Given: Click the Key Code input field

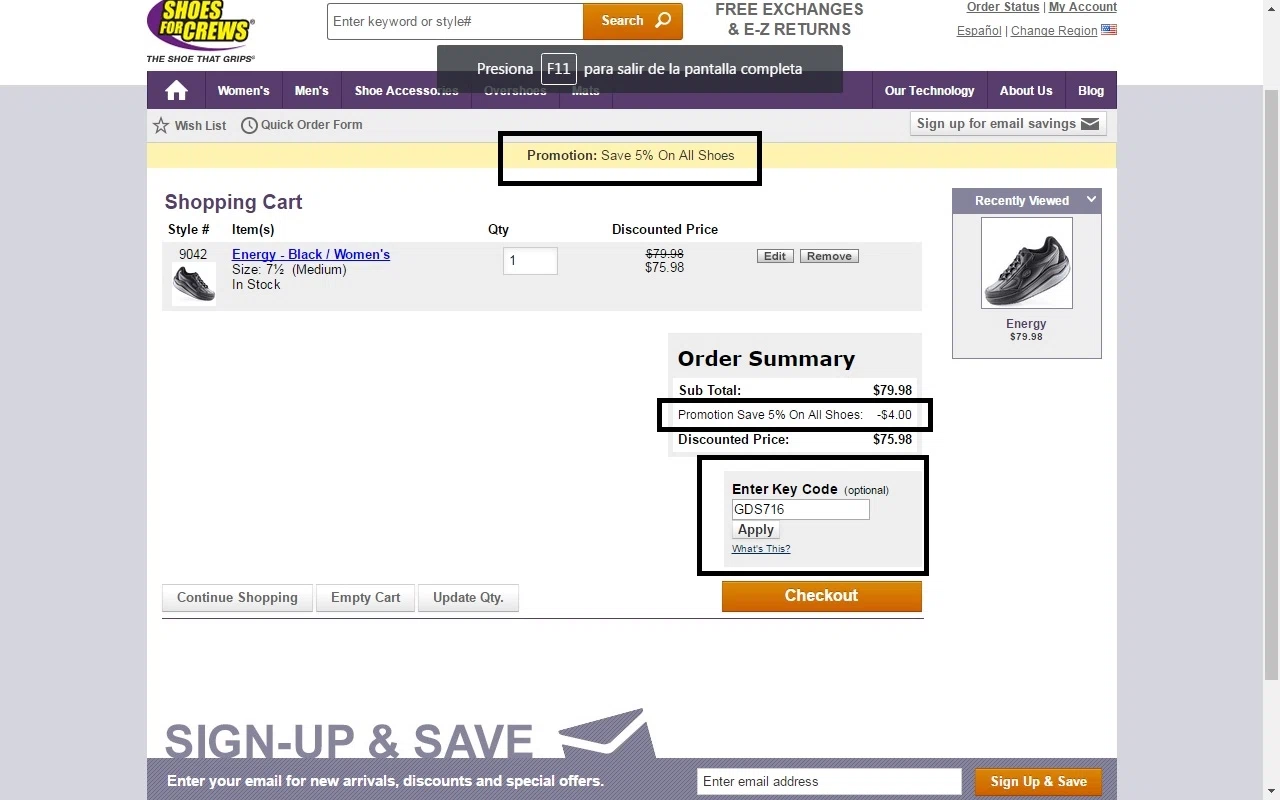Looking at the screenshot, I should pos(801,509).
